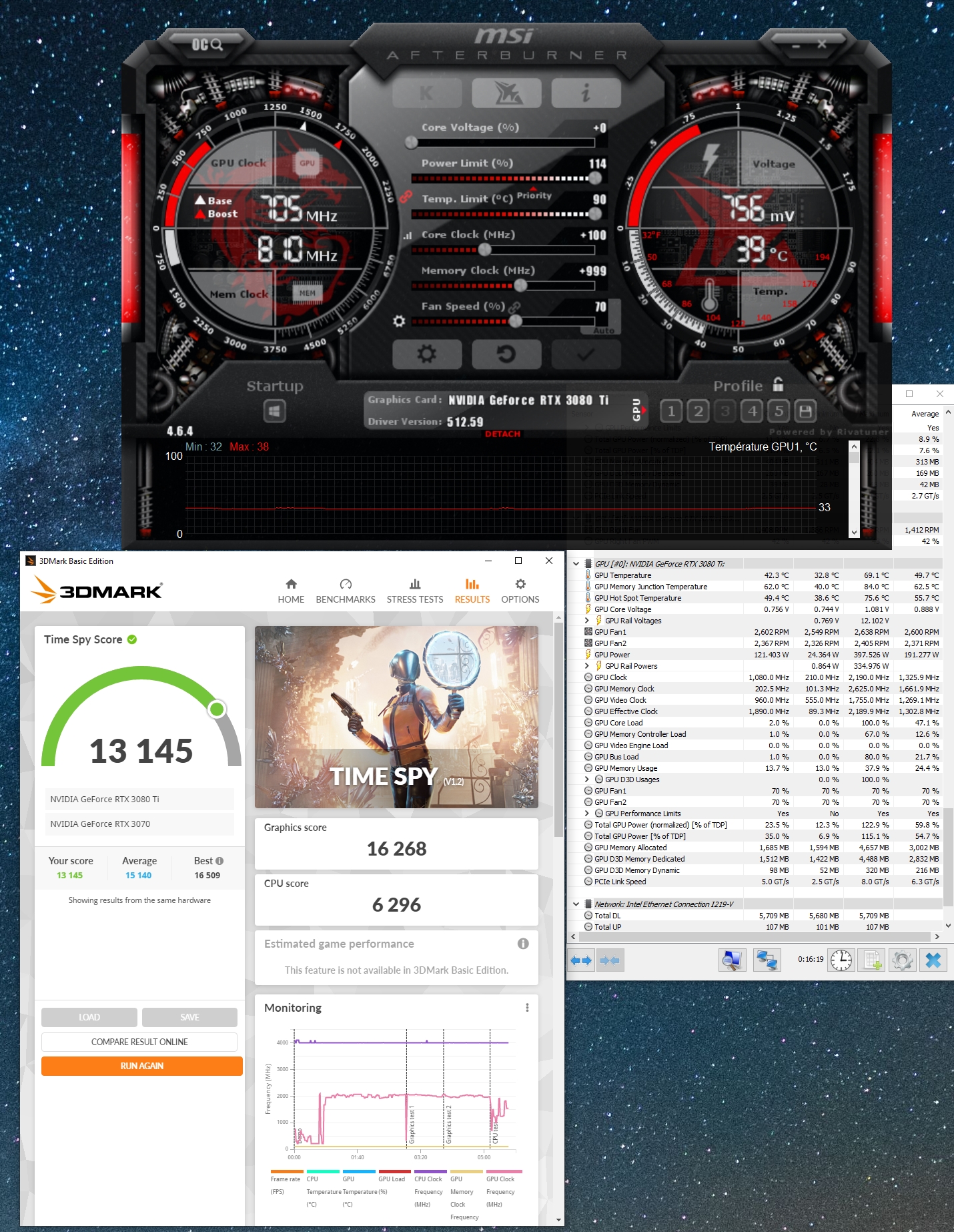The image size is (954, 1232).
Task: Toggle Apply at Windows Startup button
Action: click(x=274, y=411)
